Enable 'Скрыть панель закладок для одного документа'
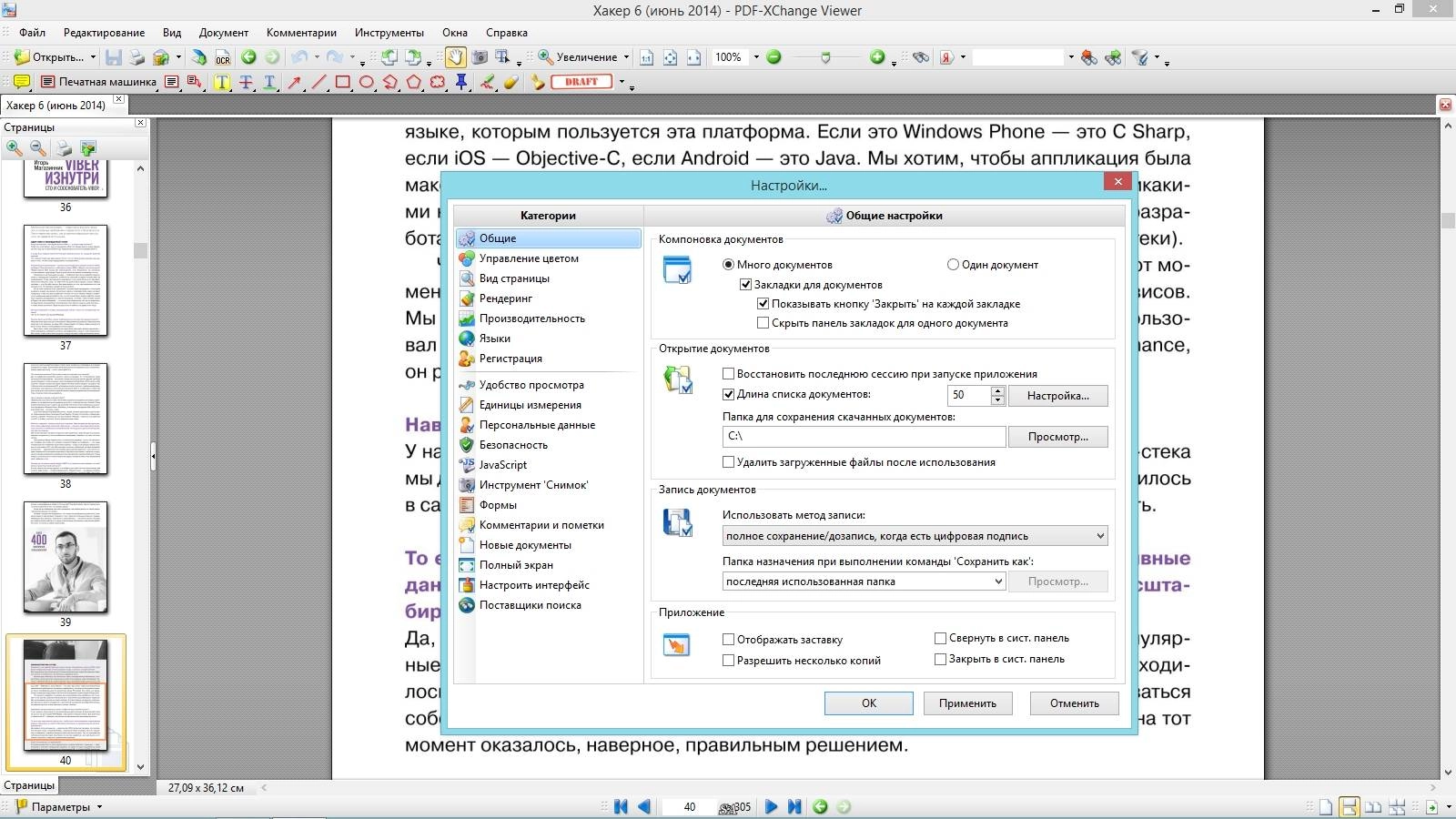Screen dimensions: 1456x819 [x=763, y=323]
